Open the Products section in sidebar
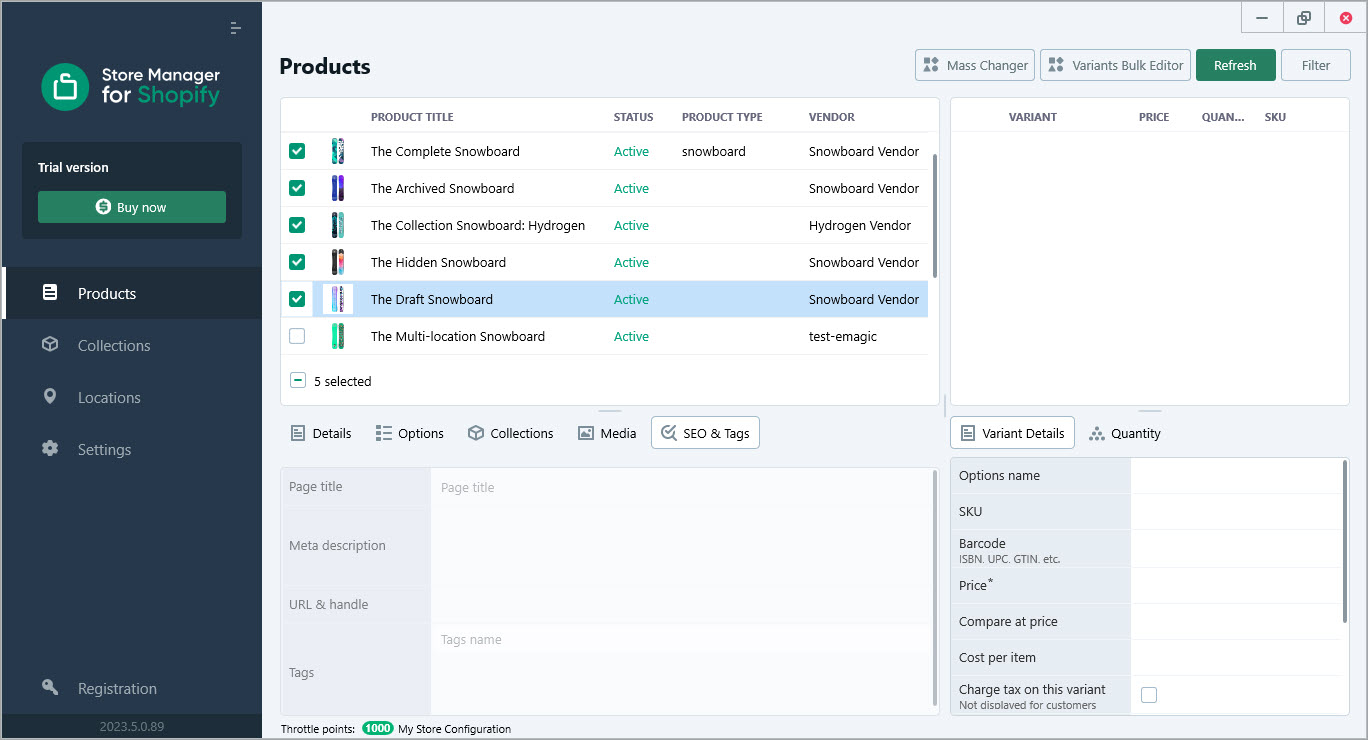This screenshot has height=740, width=1368. click(x=131, y=293)
